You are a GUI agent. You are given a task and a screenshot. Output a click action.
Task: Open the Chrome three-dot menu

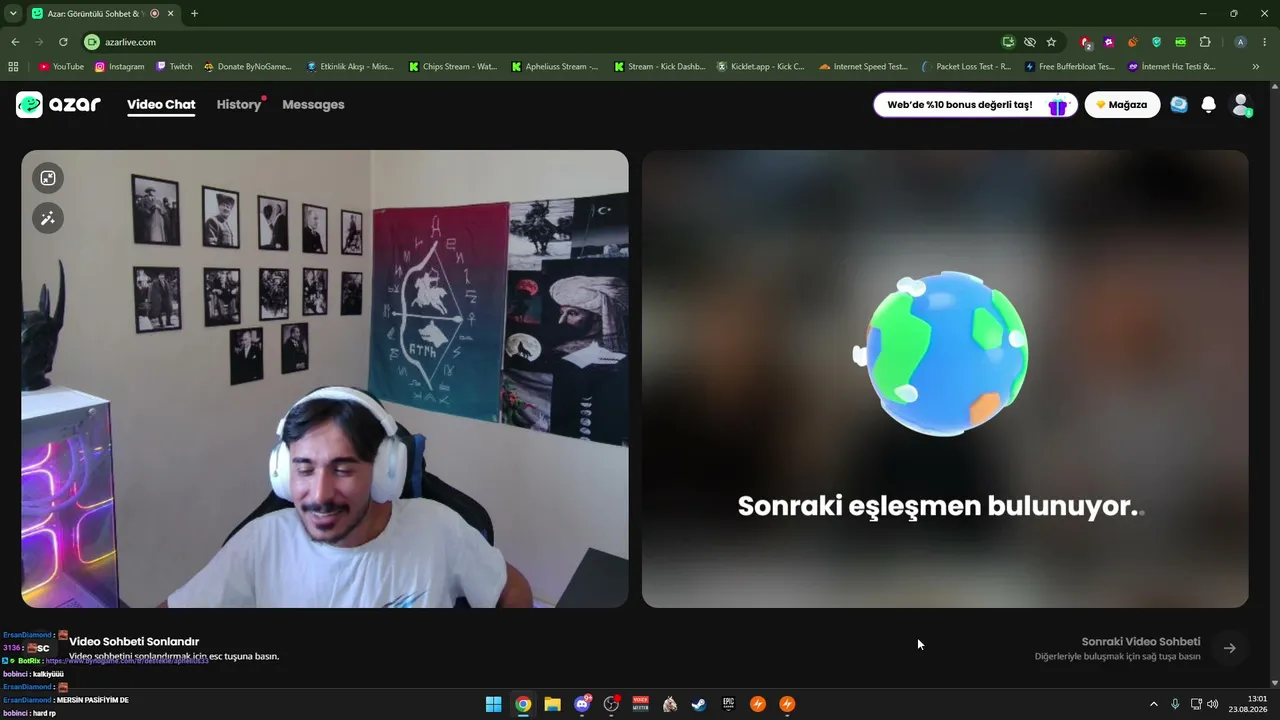[1265, 42]
